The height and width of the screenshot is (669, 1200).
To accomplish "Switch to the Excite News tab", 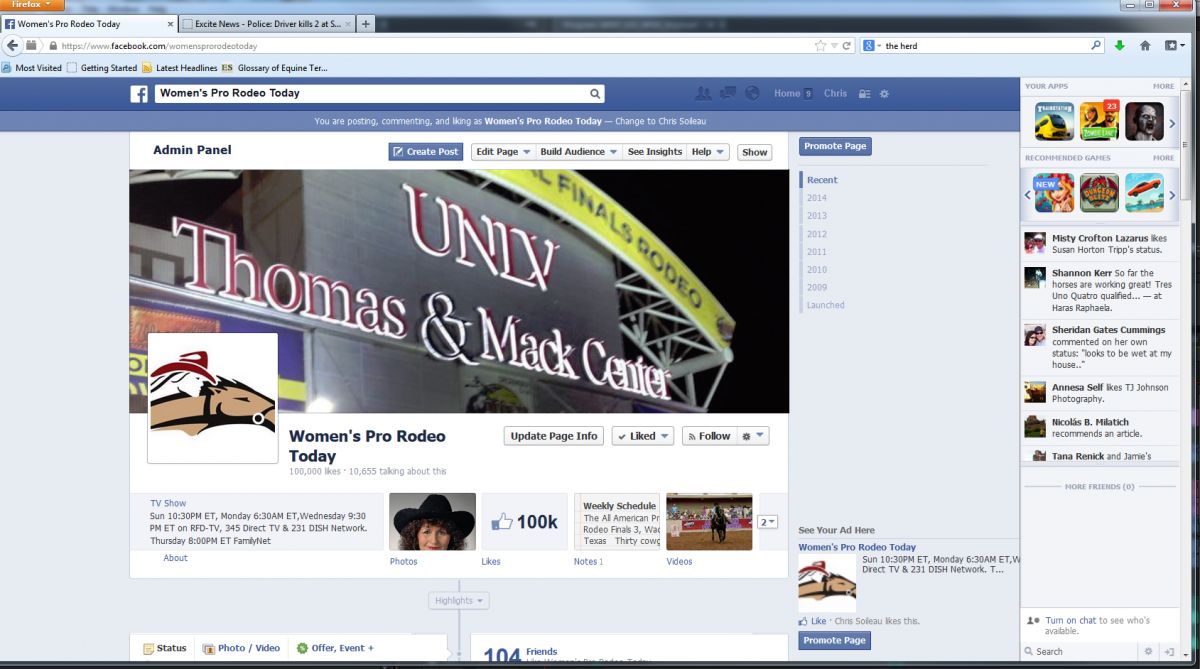I will pyautogui.click(x=266, y=23).
